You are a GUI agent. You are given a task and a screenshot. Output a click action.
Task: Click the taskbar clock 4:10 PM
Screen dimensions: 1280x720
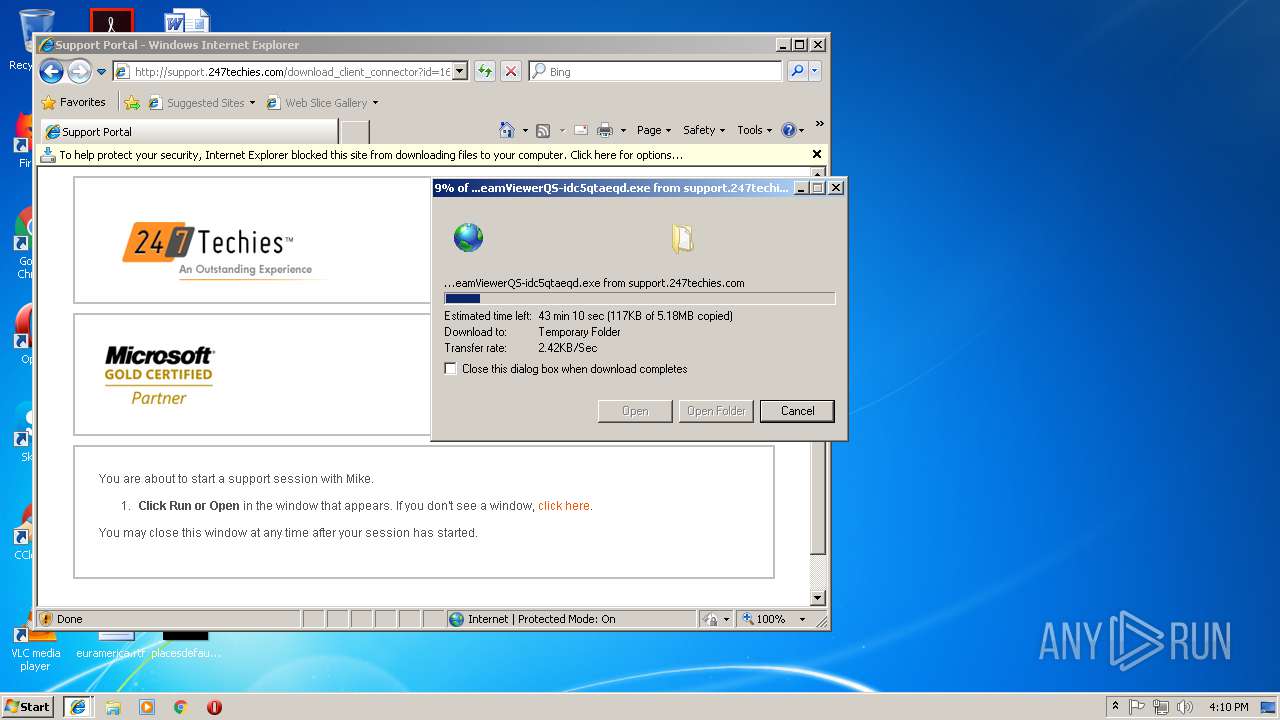click(1228, 706)
